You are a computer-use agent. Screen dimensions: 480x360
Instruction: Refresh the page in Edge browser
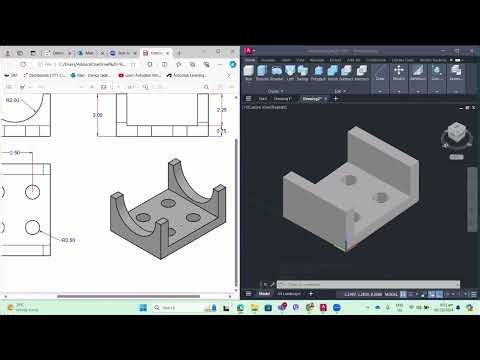tap(23, 64)
